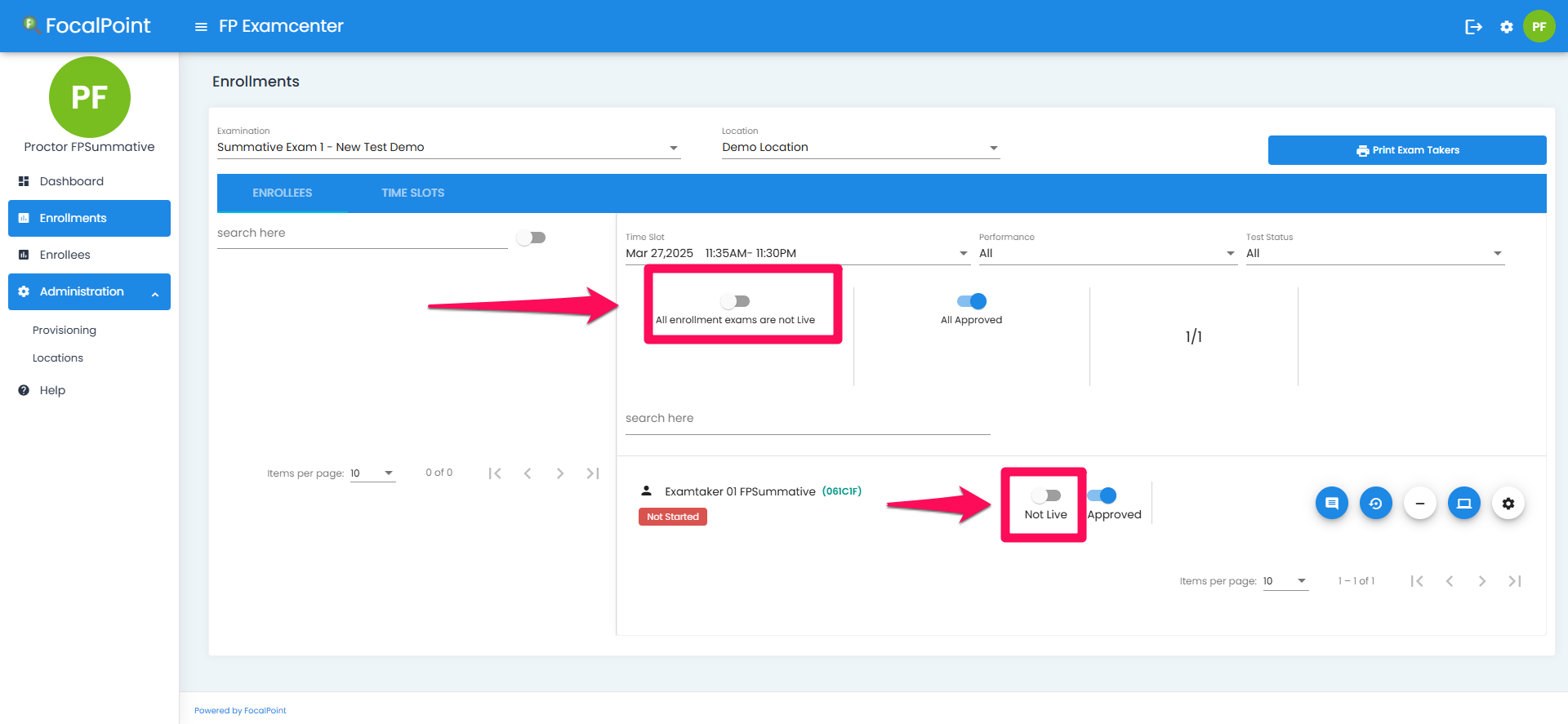Image resolution: width=1568 pixels, height=724 pixels.
Task: Open the Location dropdown
Action: coord(861,148)
